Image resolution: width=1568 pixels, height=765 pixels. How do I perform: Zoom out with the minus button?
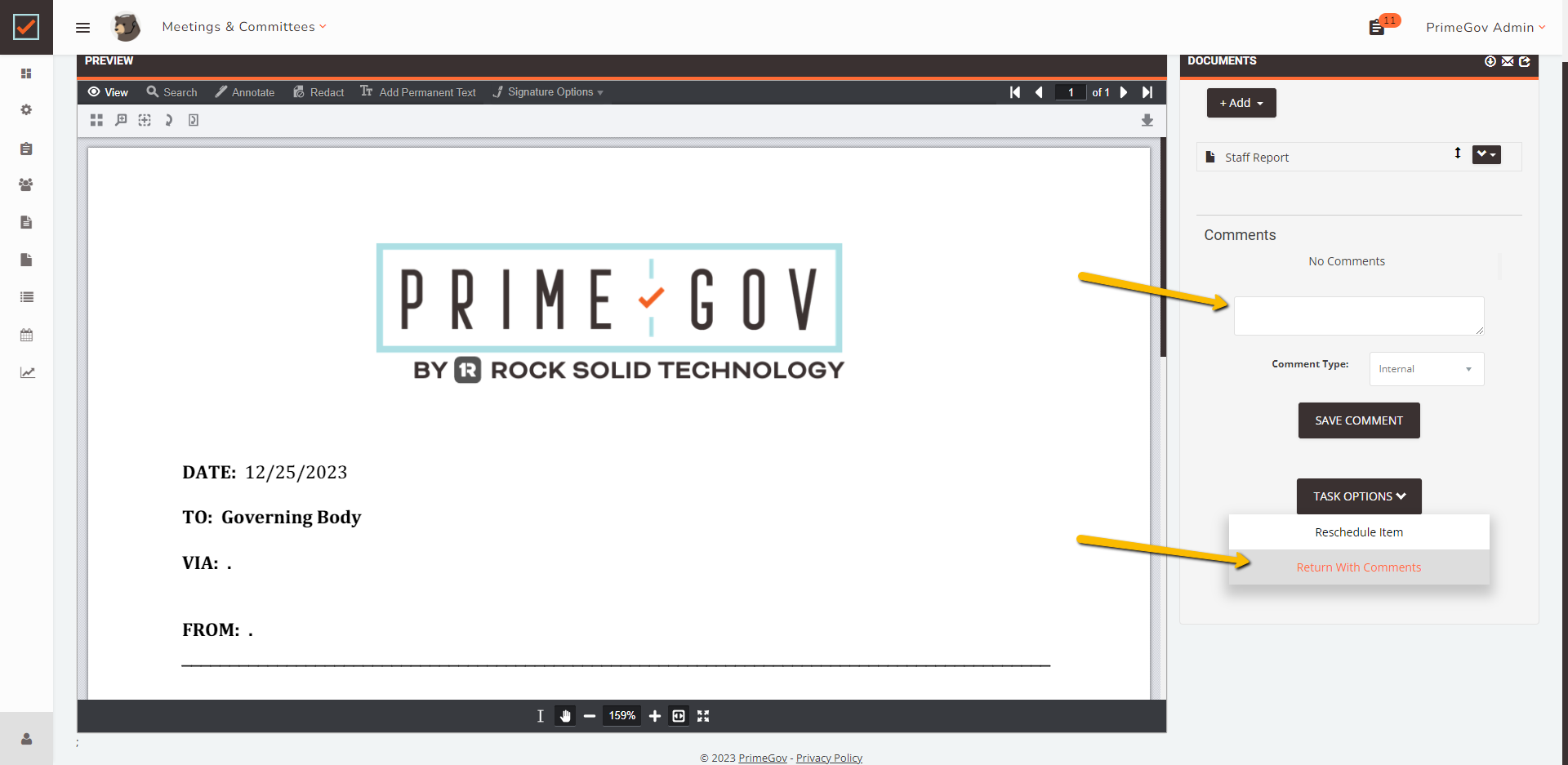(x=590, y=716)
